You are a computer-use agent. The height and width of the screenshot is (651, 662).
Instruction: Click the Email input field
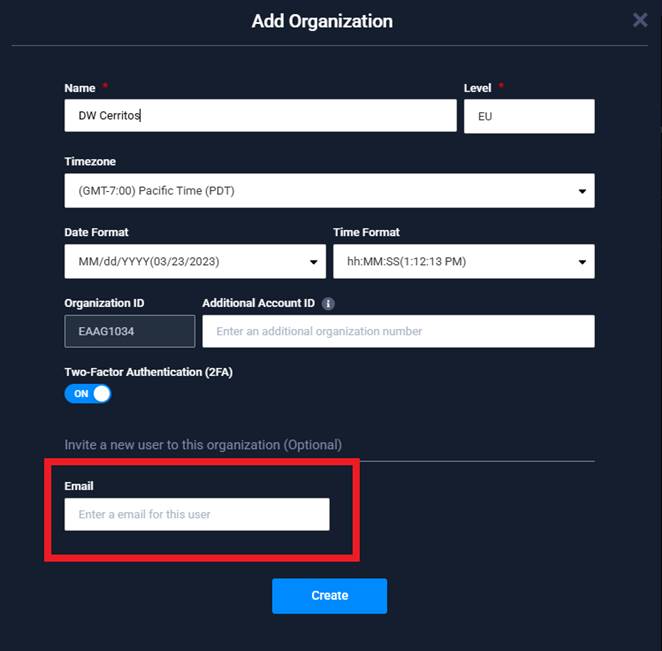point(197,514)
